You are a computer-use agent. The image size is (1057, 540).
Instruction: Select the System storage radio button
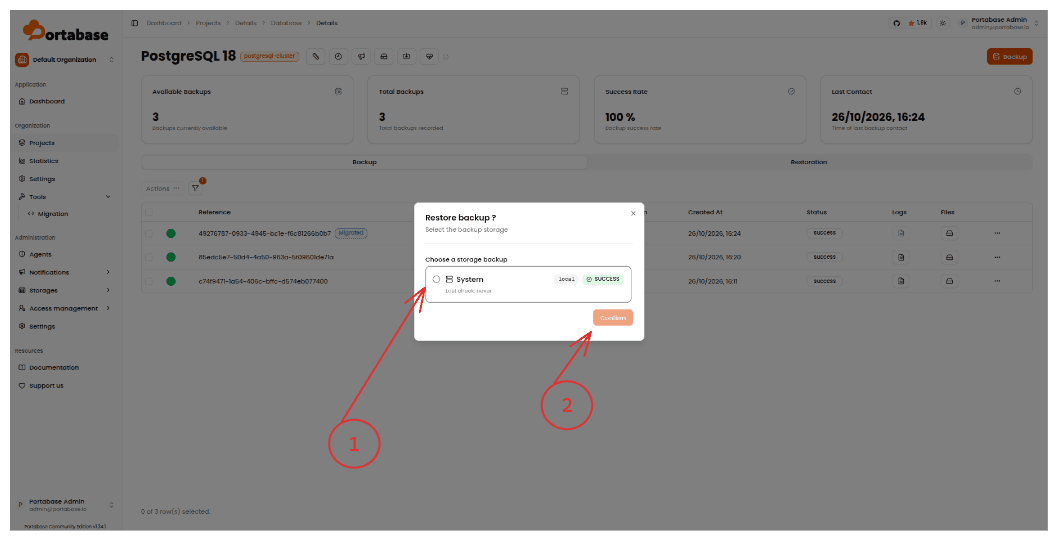coord(436,279)
